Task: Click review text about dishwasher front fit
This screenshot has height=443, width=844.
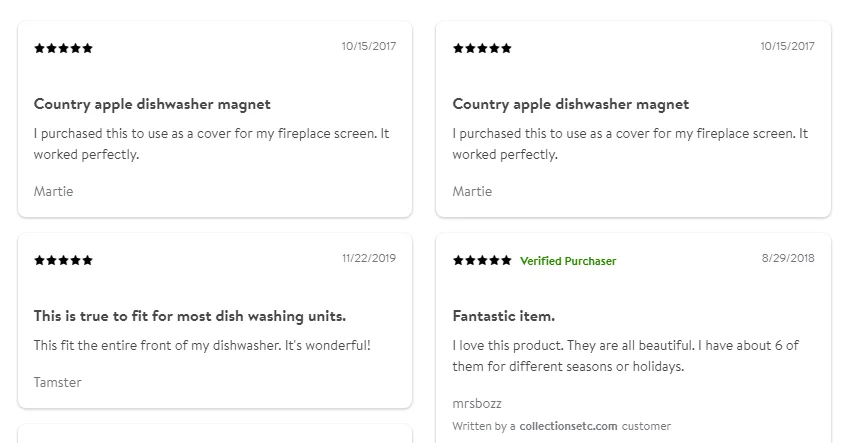Action: (202, 346)
